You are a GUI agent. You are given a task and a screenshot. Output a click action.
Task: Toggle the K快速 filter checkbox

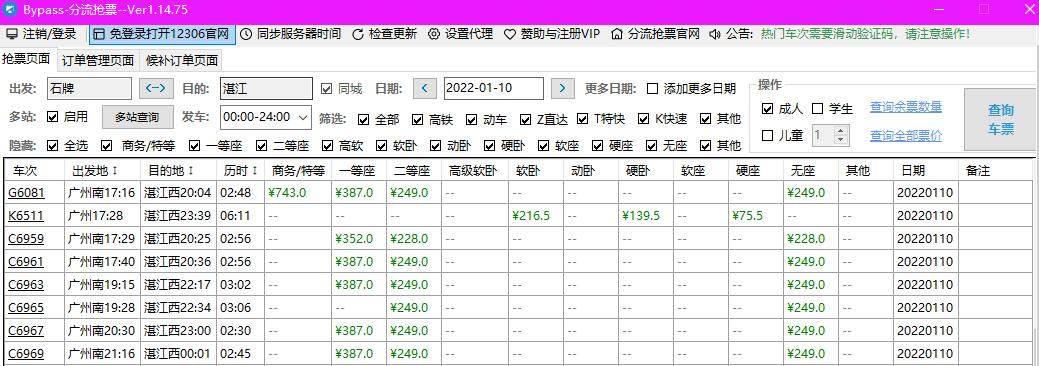(643, 120)
